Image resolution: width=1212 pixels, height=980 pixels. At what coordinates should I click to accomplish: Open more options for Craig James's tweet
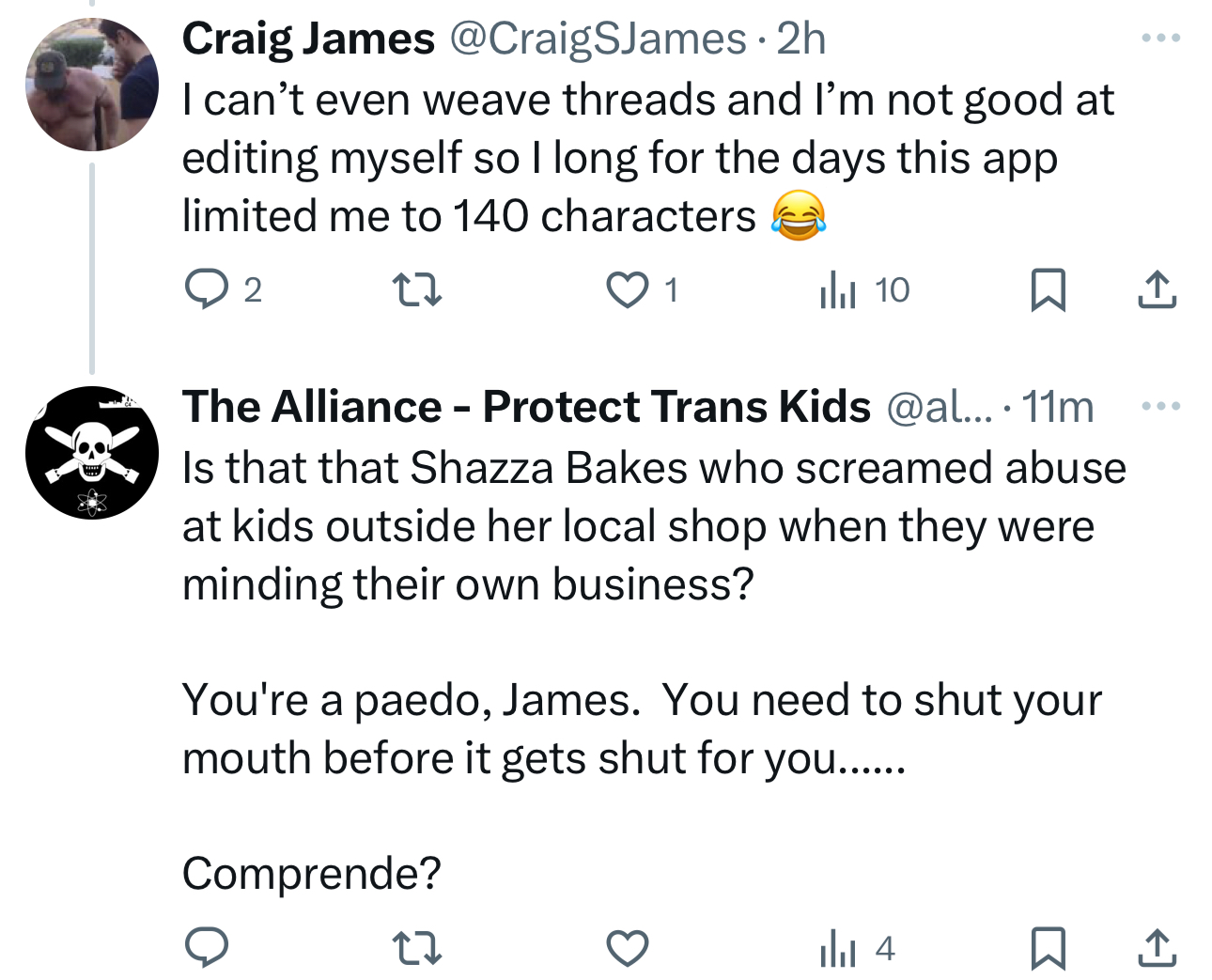[x=1160, y=39]
